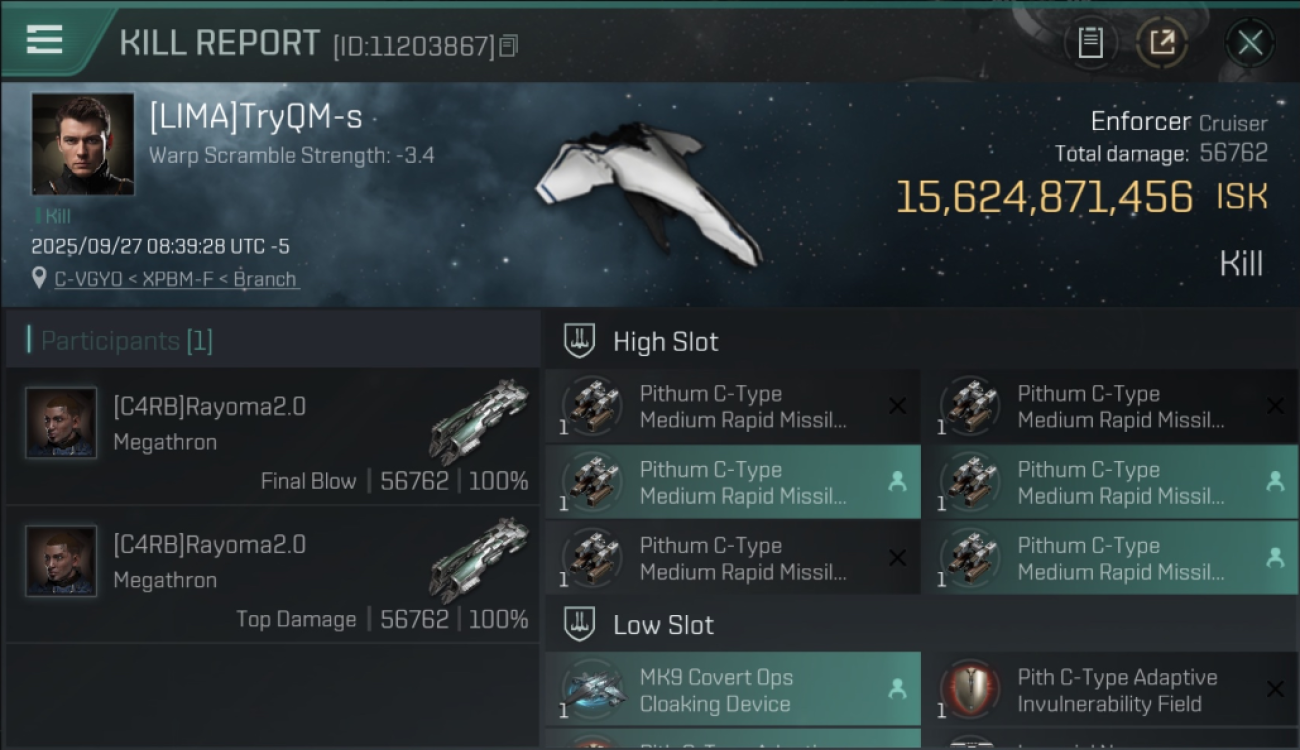Open Final Blow Rayoma2.0 participant entry

[272, 437]
